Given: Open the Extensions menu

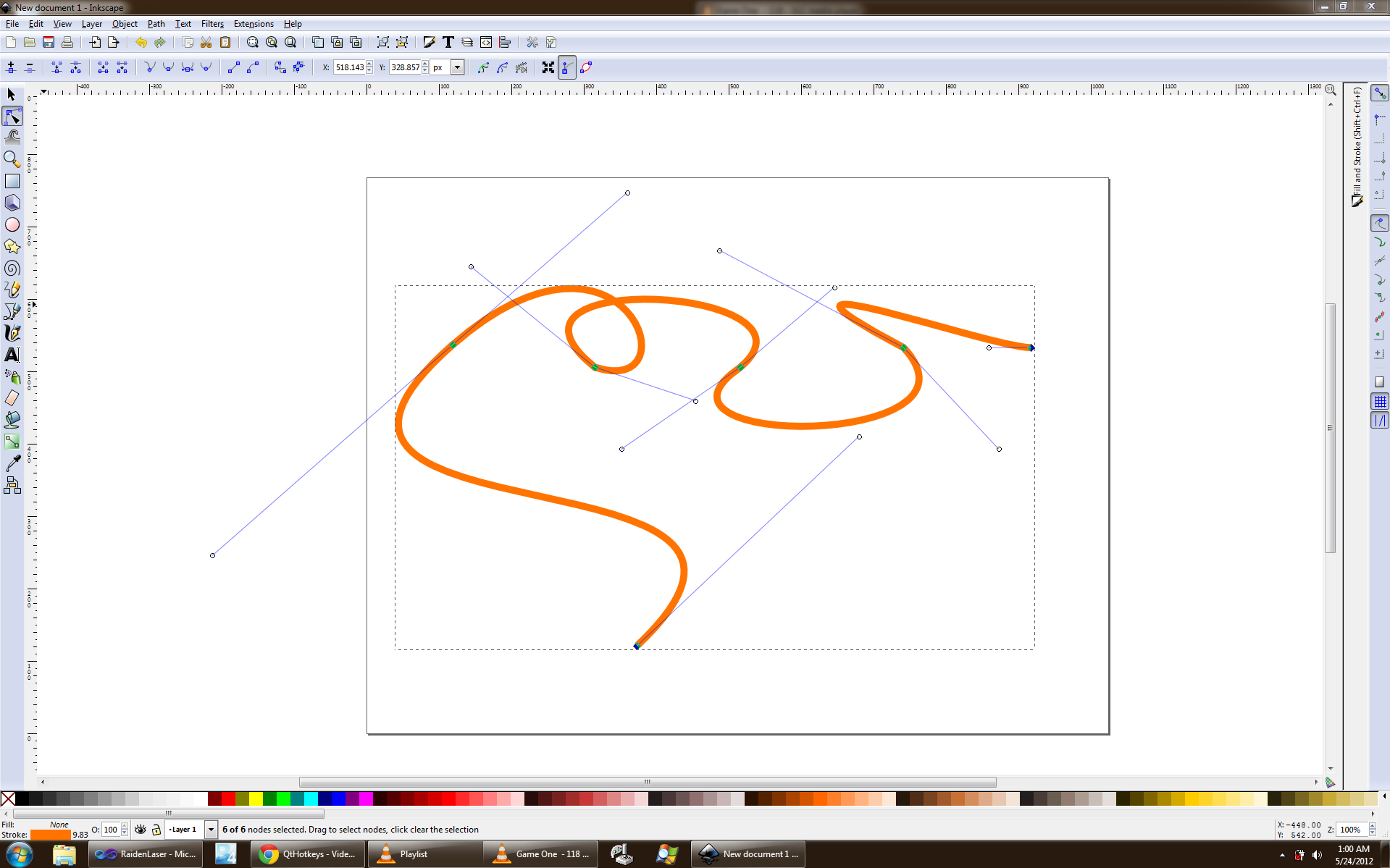Looking at the screenshot, I should coord(254,24).
